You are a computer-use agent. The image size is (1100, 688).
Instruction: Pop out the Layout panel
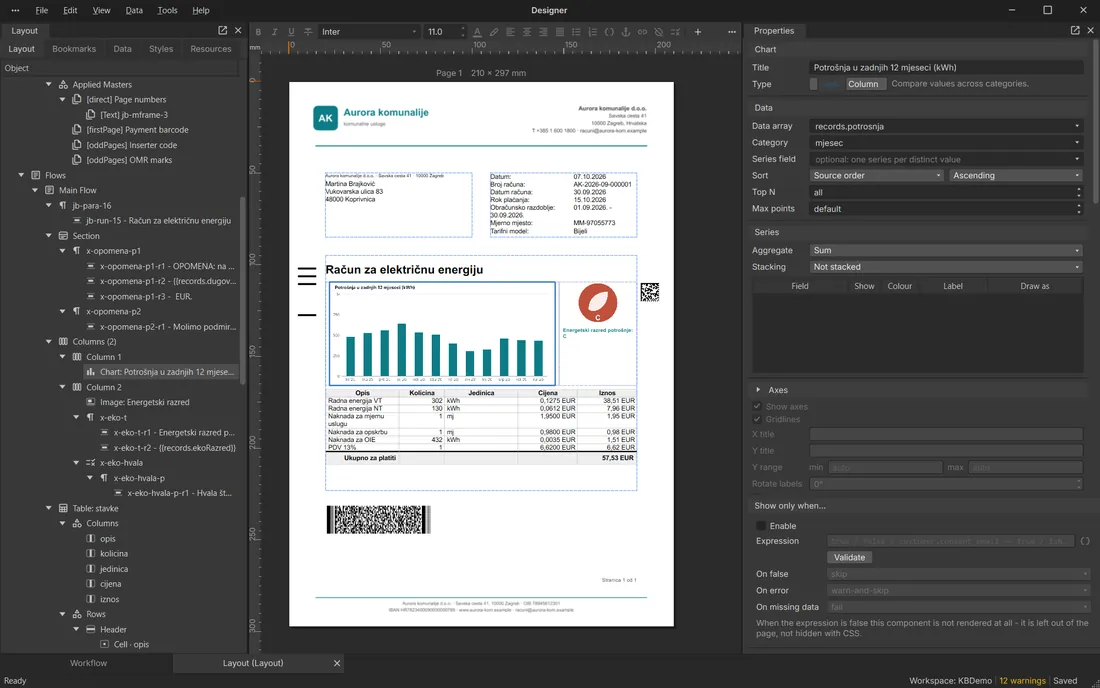pyautogui.click(x=222, y=30)
